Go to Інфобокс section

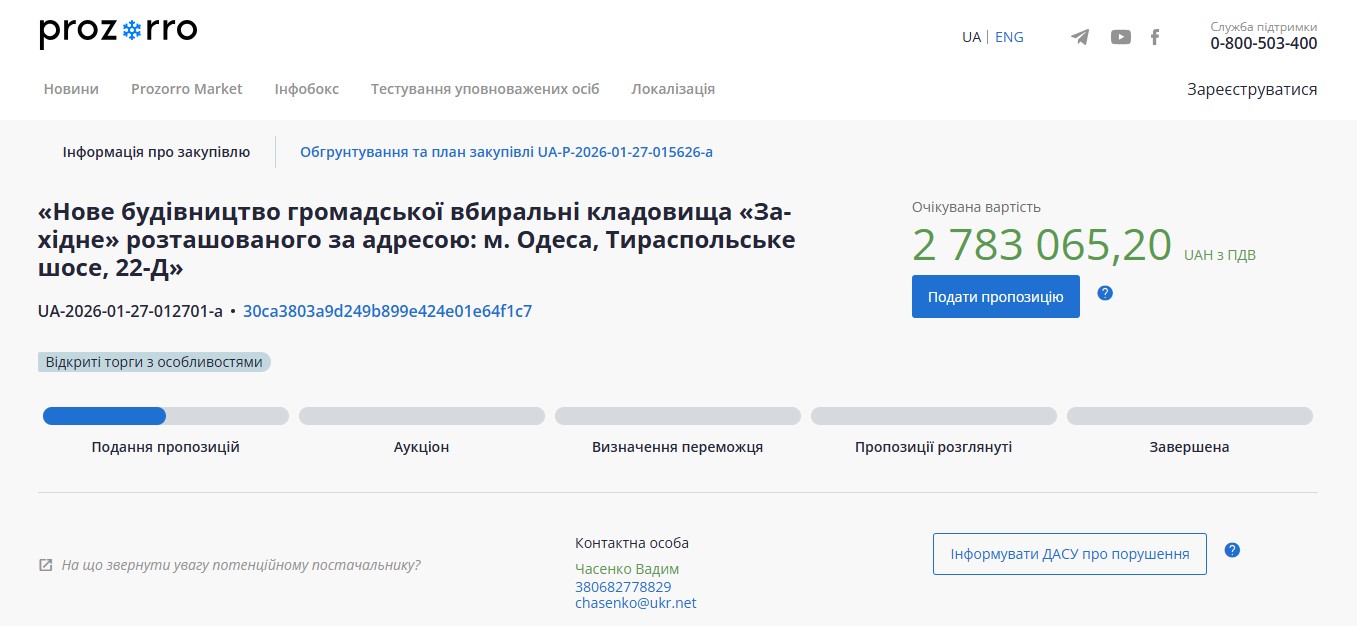coord(306,89)
